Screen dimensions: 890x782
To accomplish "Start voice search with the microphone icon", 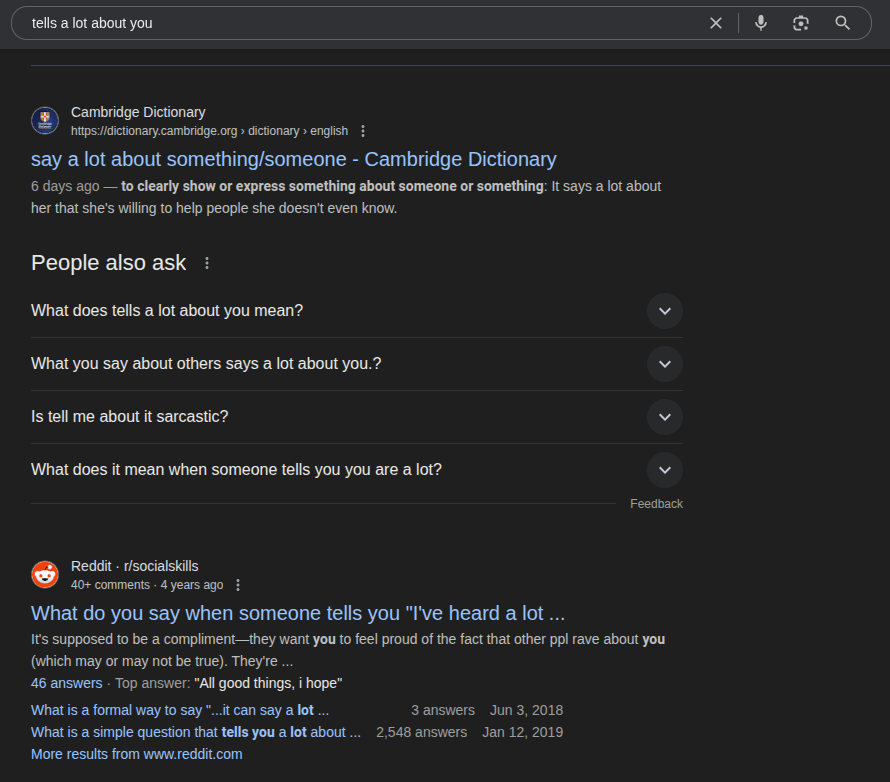I will (x=761, y=23).
